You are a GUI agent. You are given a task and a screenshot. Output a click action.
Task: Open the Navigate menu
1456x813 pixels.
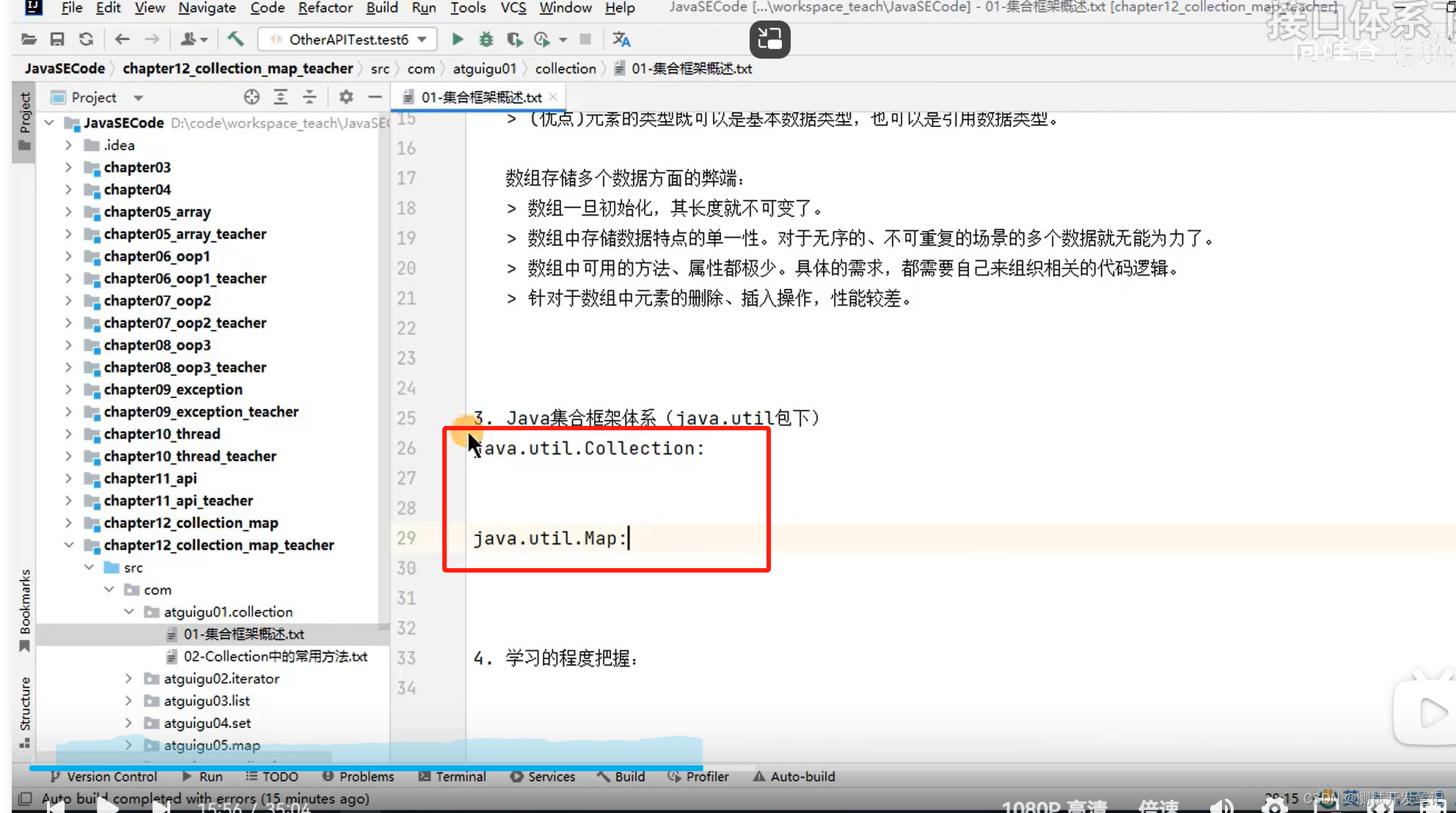tap(207, 8)
